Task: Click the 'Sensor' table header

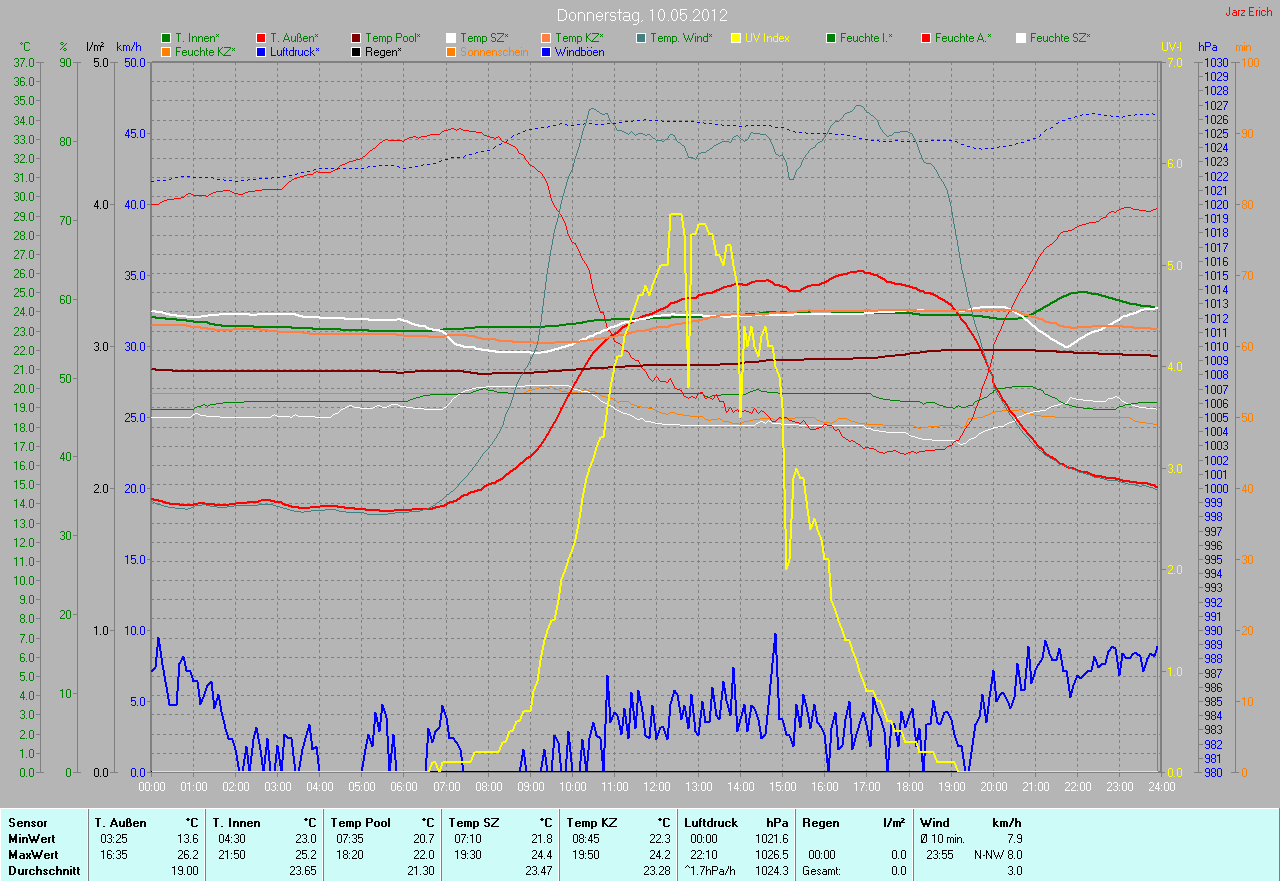Action: point(27,823)
